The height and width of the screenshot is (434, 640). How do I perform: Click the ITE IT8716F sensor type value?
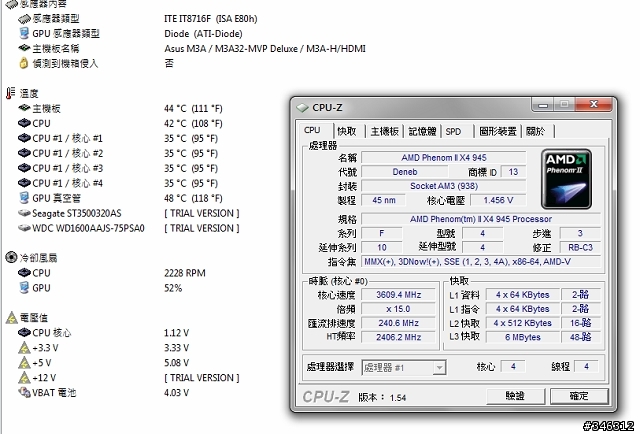(211, 19)
